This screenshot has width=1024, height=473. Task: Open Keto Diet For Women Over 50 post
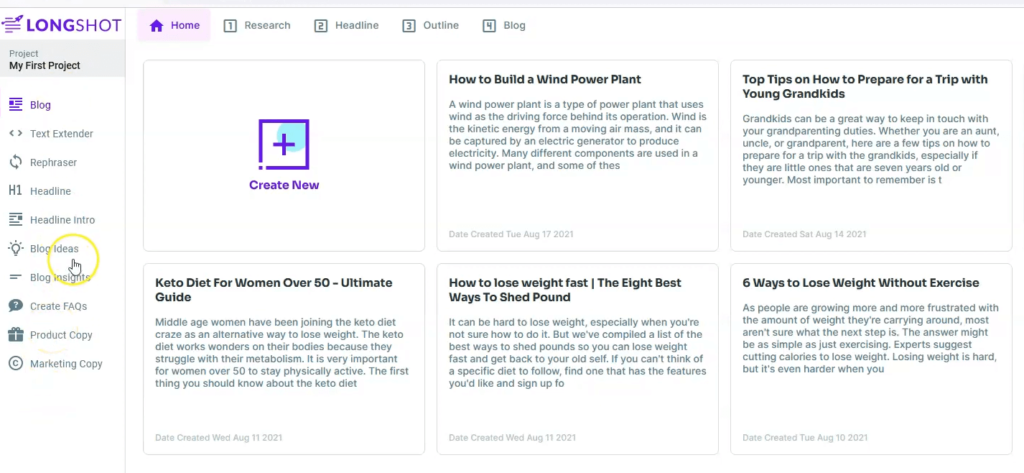point(283,359)
